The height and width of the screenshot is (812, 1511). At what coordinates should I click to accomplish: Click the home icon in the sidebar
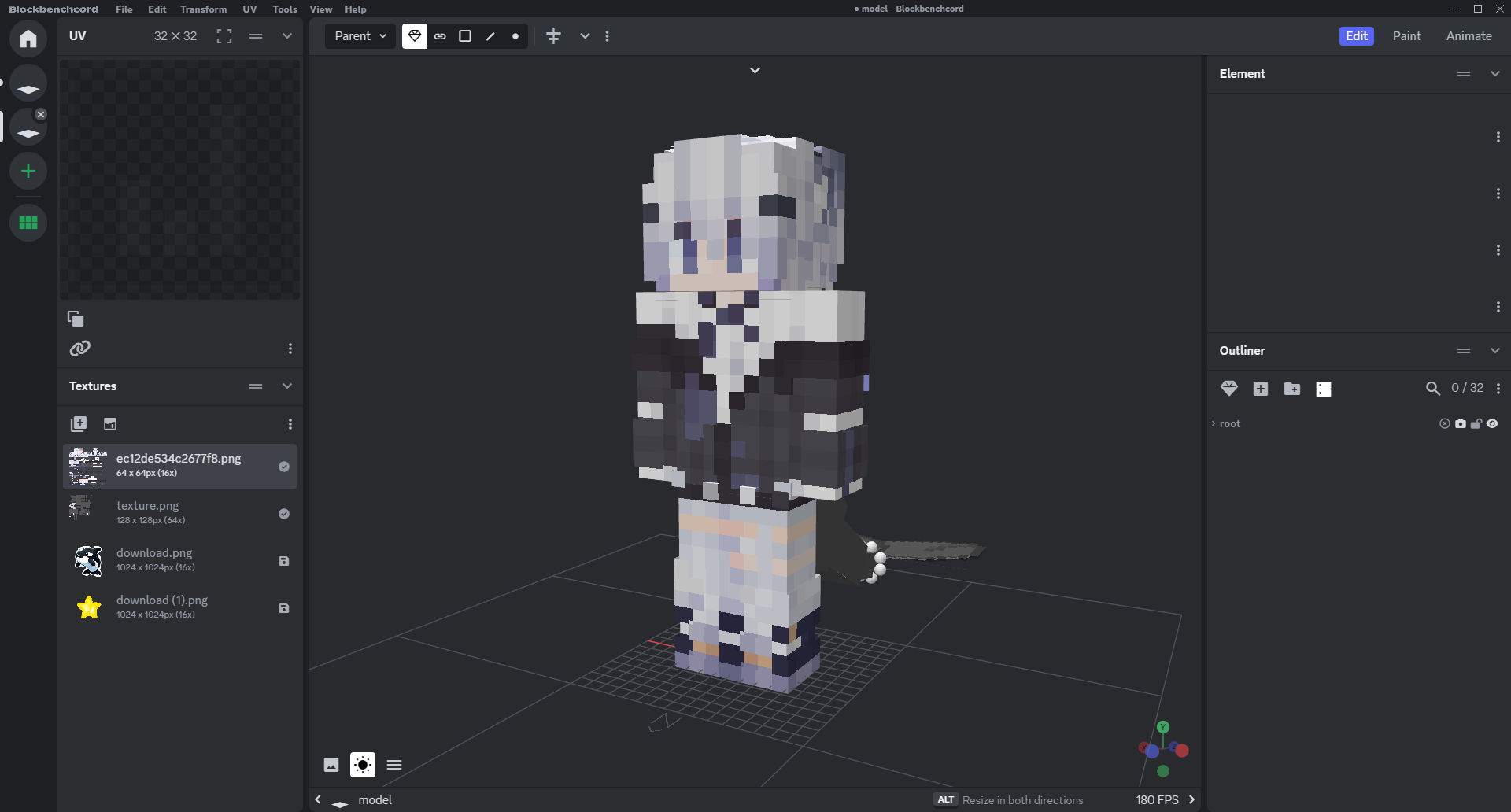coord(28,39)
